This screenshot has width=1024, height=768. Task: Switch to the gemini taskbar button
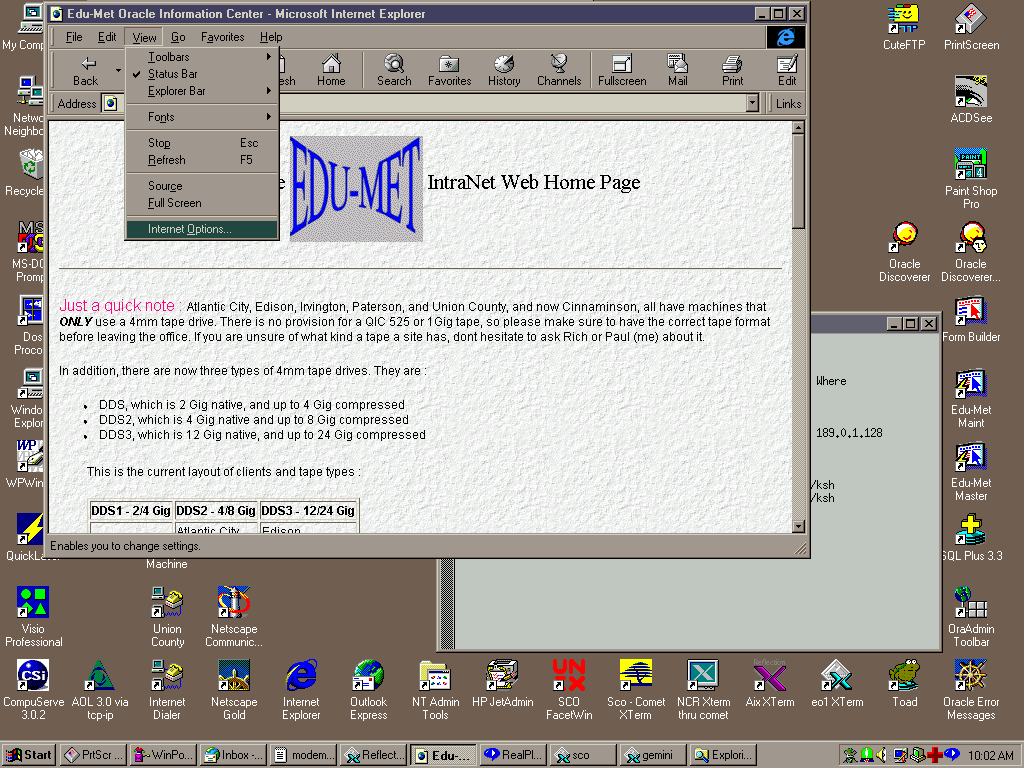(x=654, y=755)
